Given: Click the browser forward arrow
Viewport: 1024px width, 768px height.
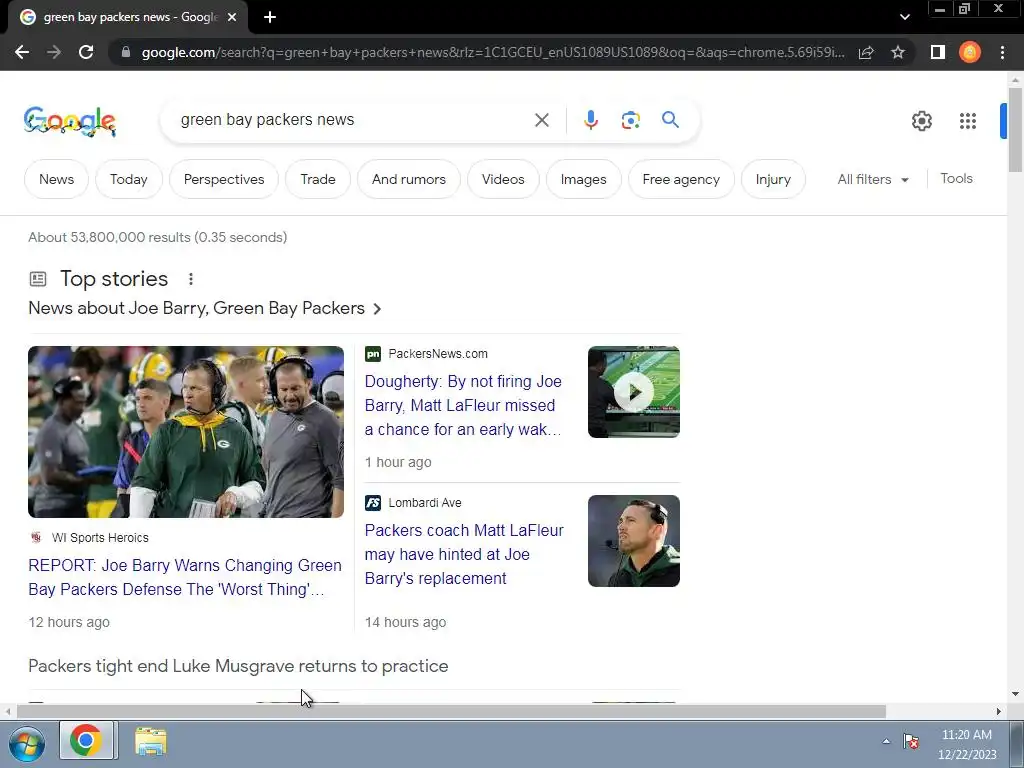Looking at the screenshot, I should pyautogui.click(x=54, y=52).
